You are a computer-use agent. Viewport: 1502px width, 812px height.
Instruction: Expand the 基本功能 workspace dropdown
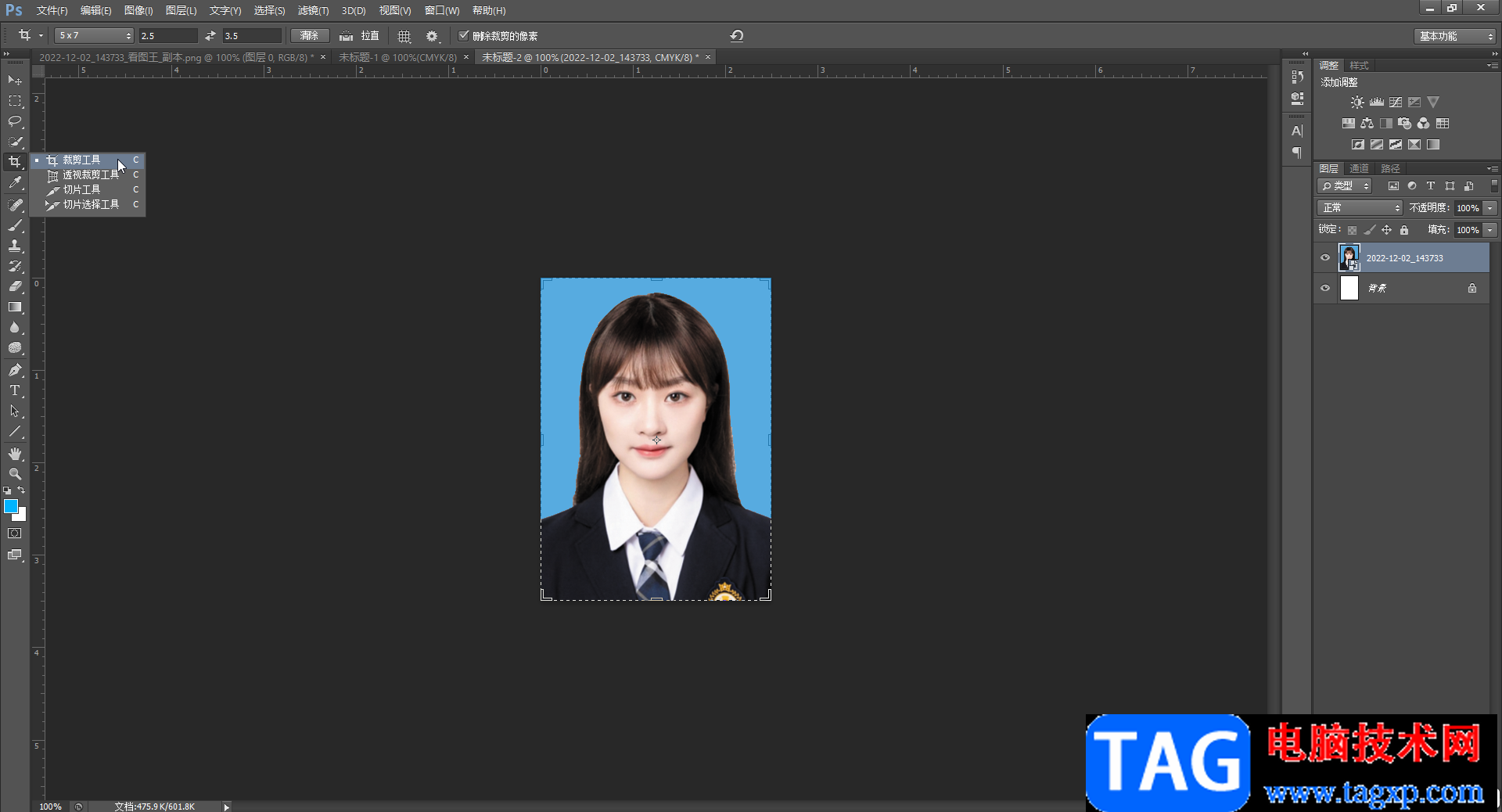coord(1454,36)
